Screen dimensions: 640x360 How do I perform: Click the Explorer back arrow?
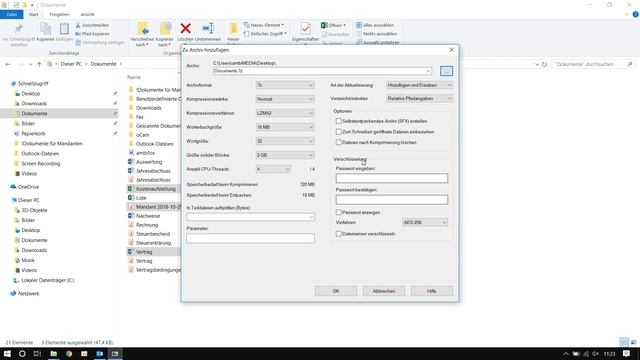tap(8, 64)
